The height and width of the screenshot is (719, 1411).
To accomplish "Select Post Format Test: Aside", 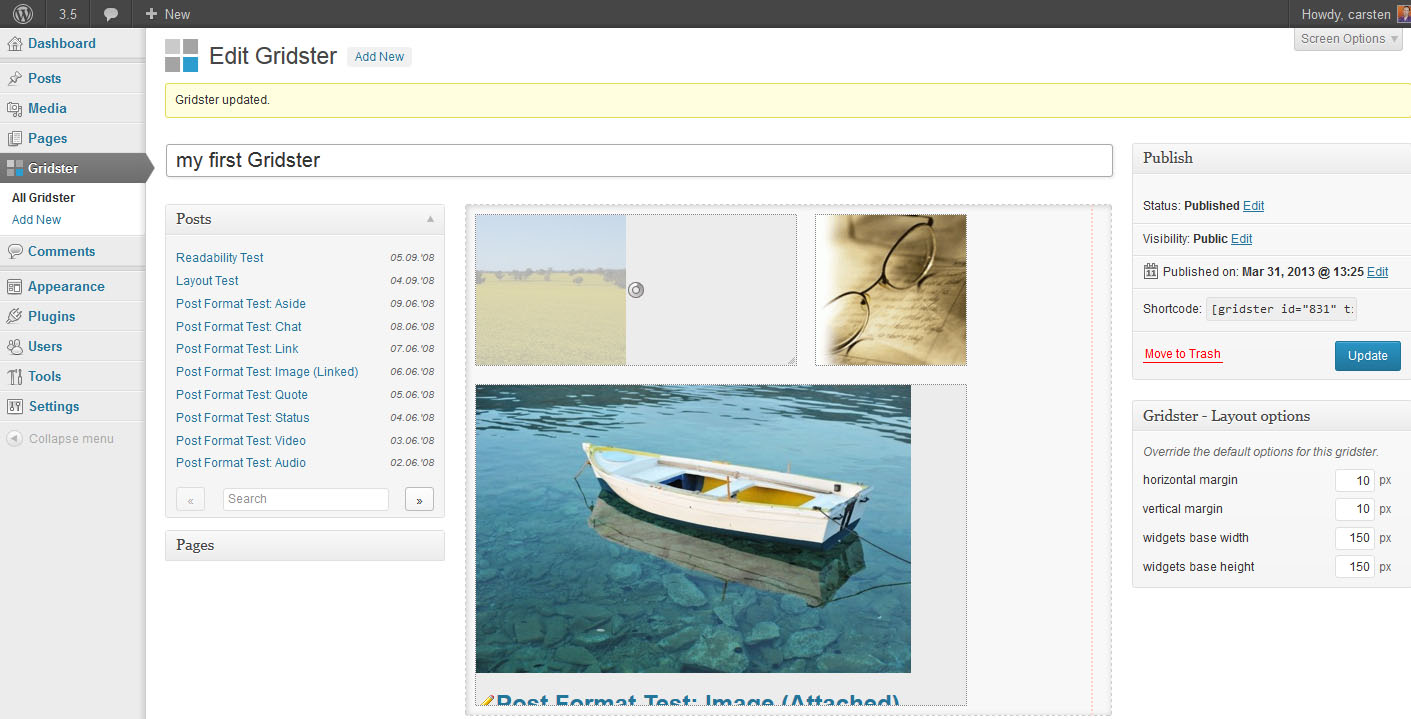I will coord(241,304).
